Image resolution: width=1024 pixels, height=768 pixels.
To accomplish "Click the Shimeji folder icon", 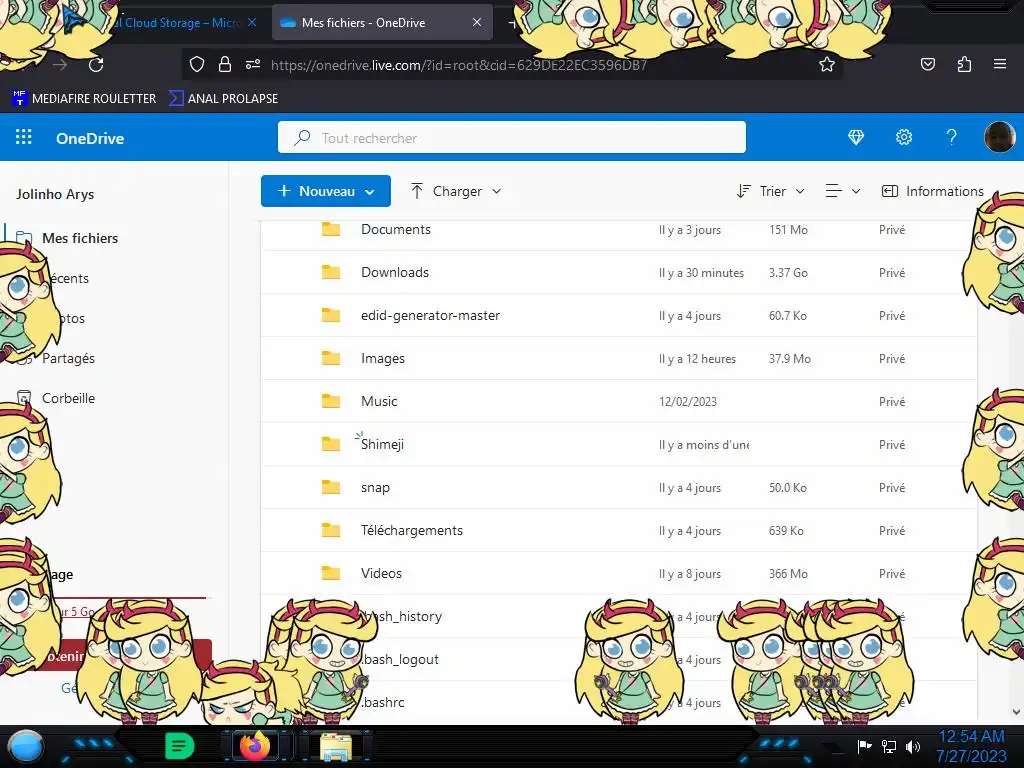I will (x=331, y=445).
